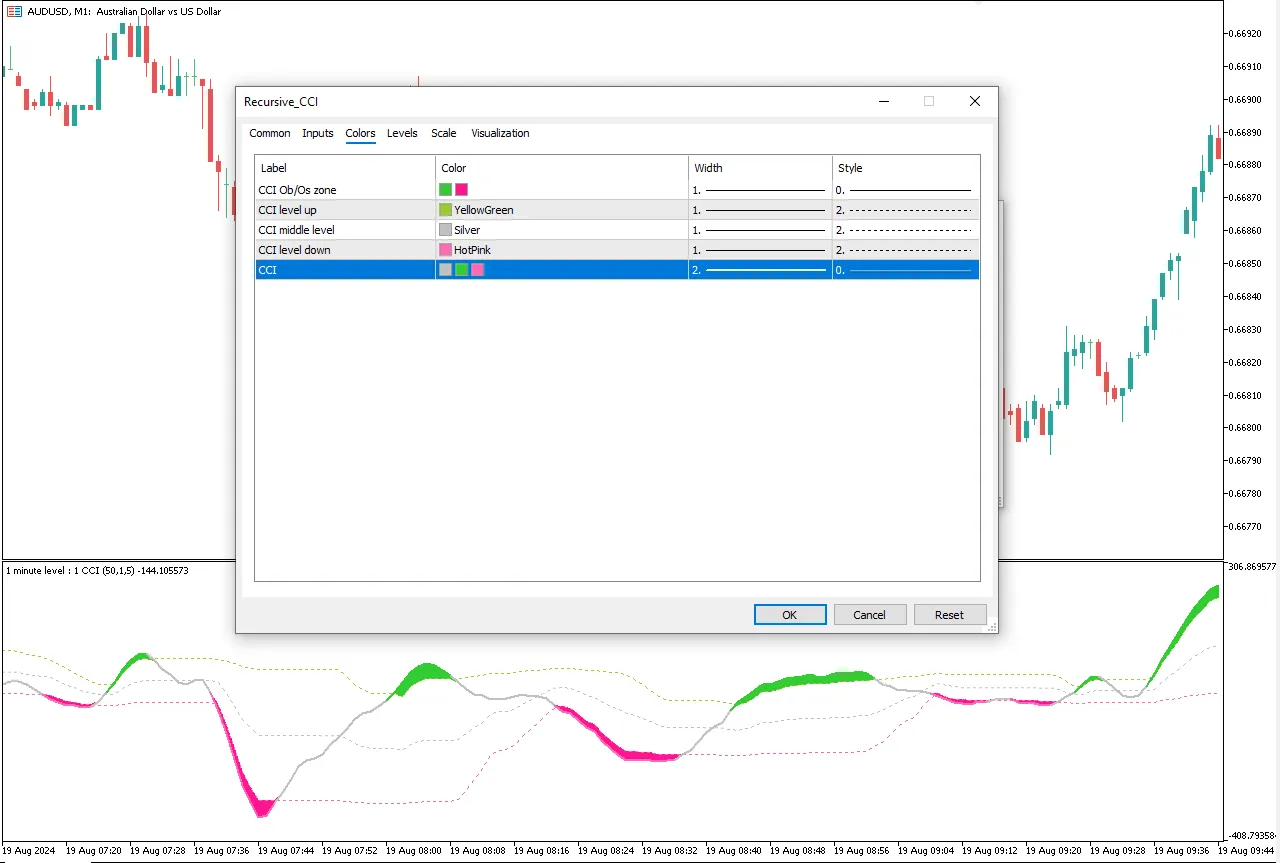The width and height of the screenshot is (1280, 863).
Task: Open the Levels tab
Action: (x=402, y=133)
